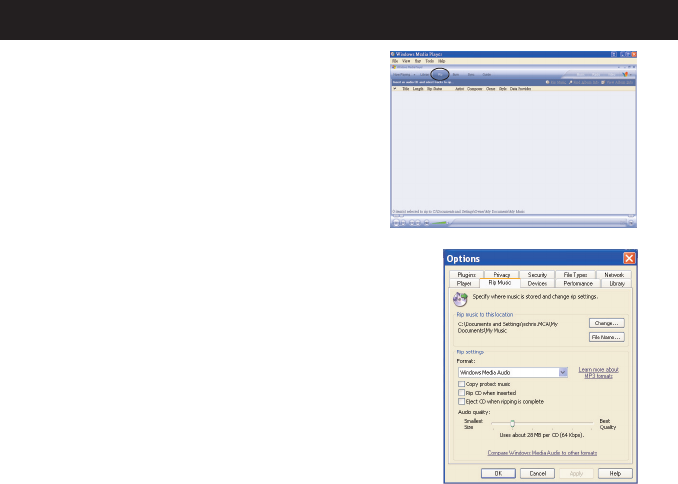
Task: Open the Format dropdown showing Windows Media Audio
Action: (x=512, y=372)
